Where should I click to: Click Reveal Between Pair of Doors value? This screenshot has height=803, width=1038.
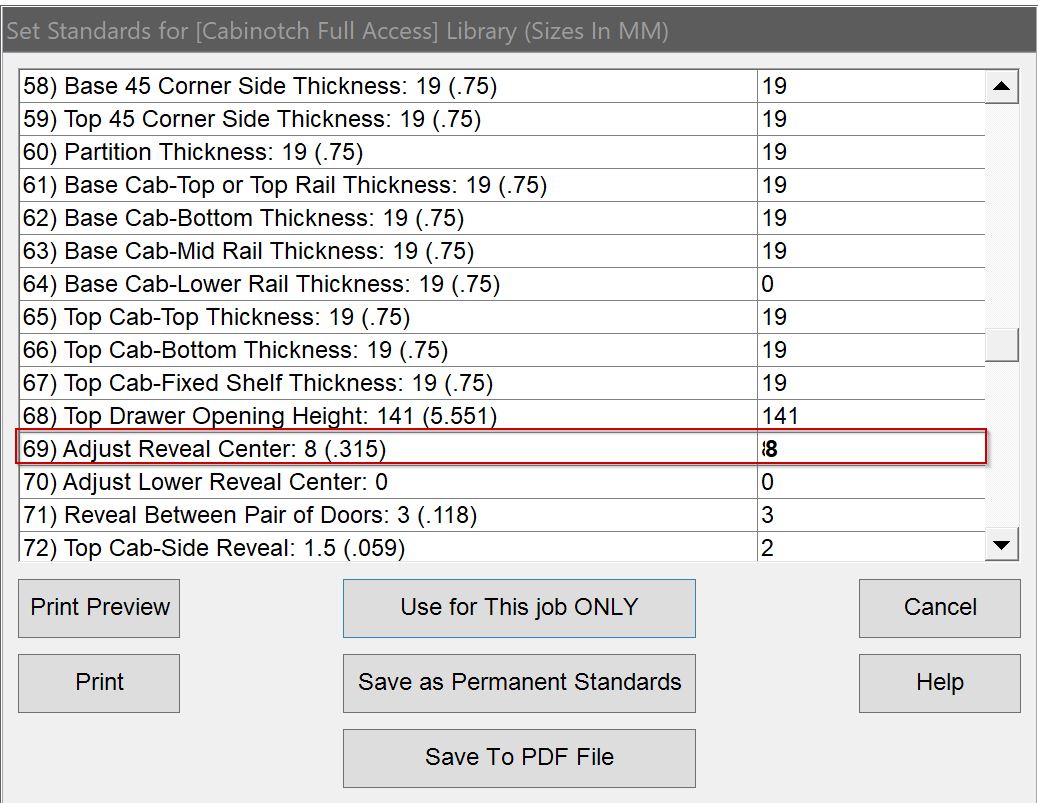click(x=870, y=515)
